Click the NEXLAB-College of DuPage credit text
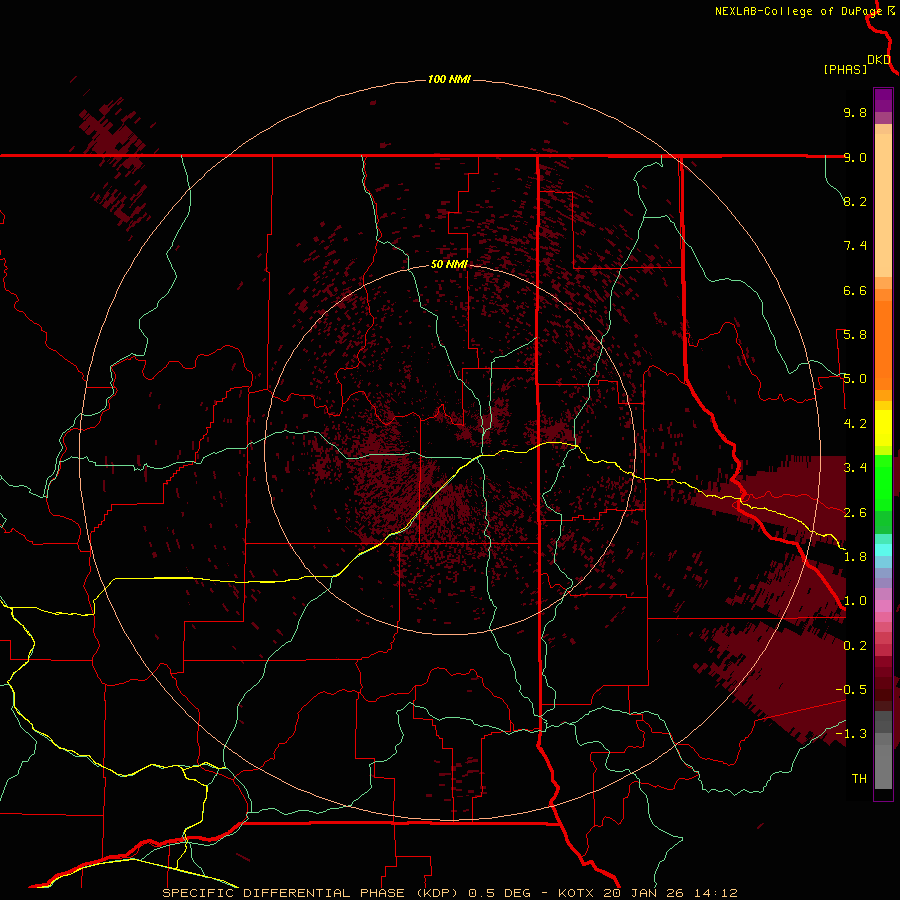900x900 pixels. point(799,11)
